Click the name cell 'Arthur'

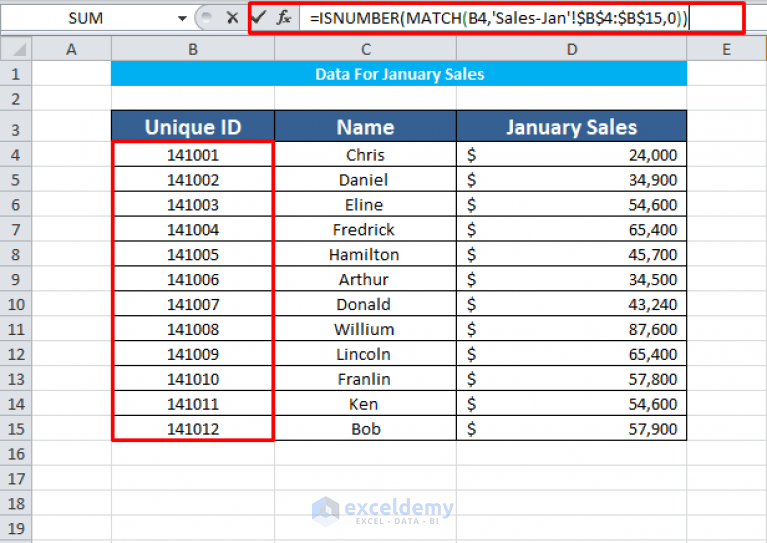(x=365, y=279)
